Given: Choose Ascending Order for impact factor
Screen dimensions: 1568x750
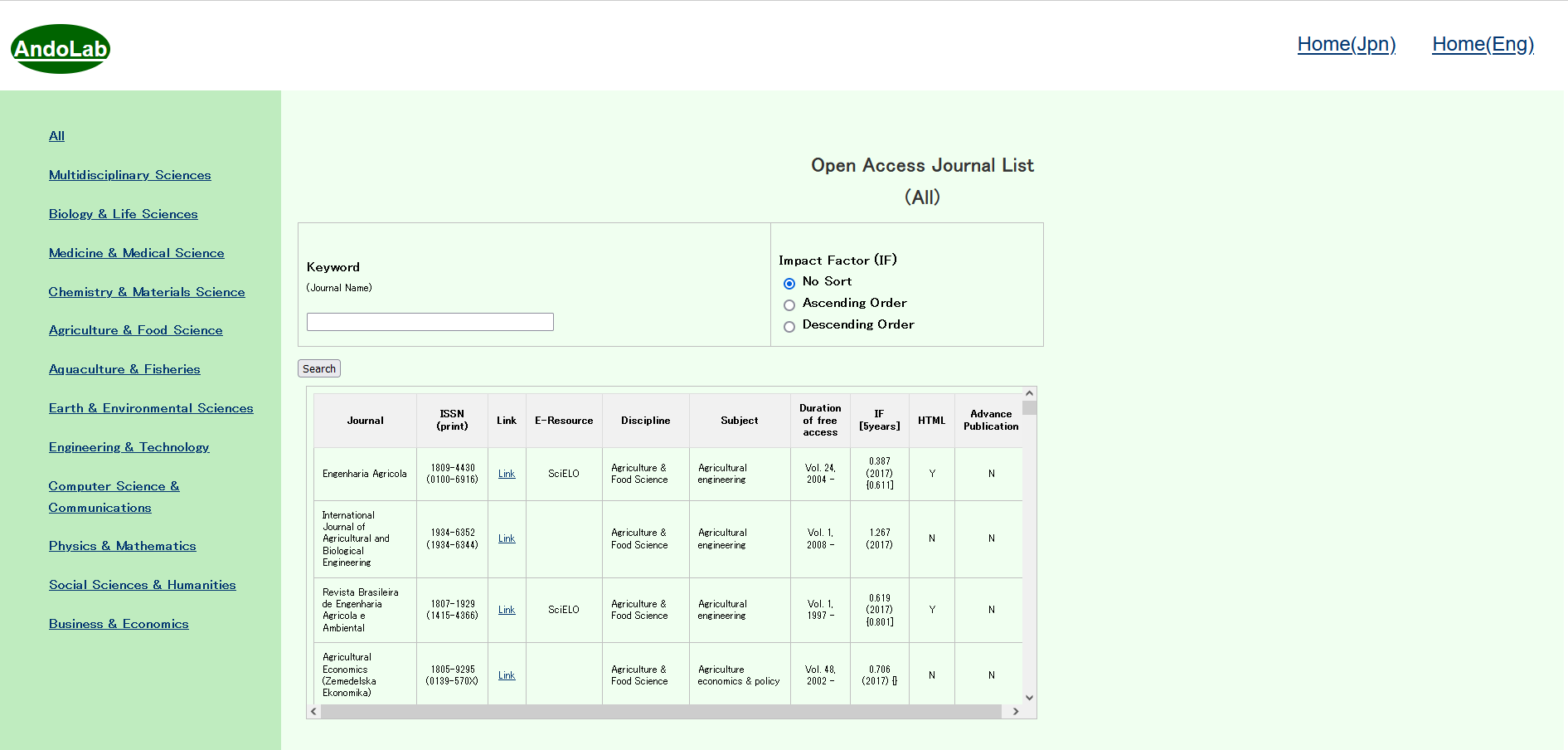Looking at the screenshot, I should [x=789, y=305].
